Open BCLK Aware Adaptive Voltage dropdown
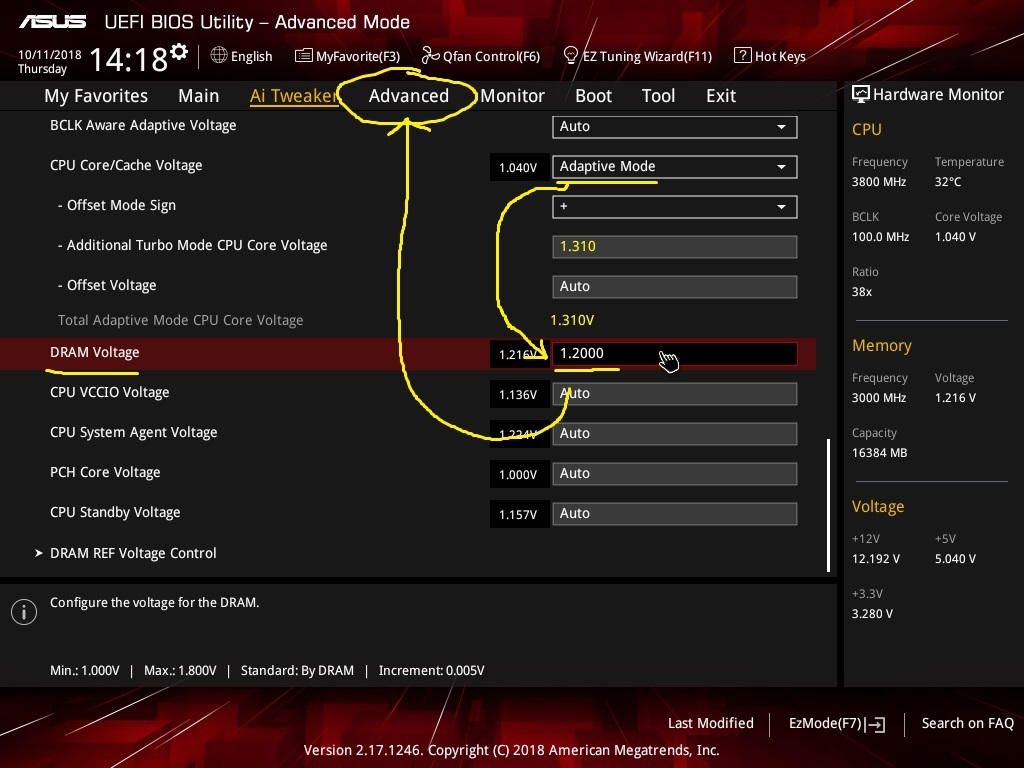This screenshot has width=1024, height=768. 674,127
